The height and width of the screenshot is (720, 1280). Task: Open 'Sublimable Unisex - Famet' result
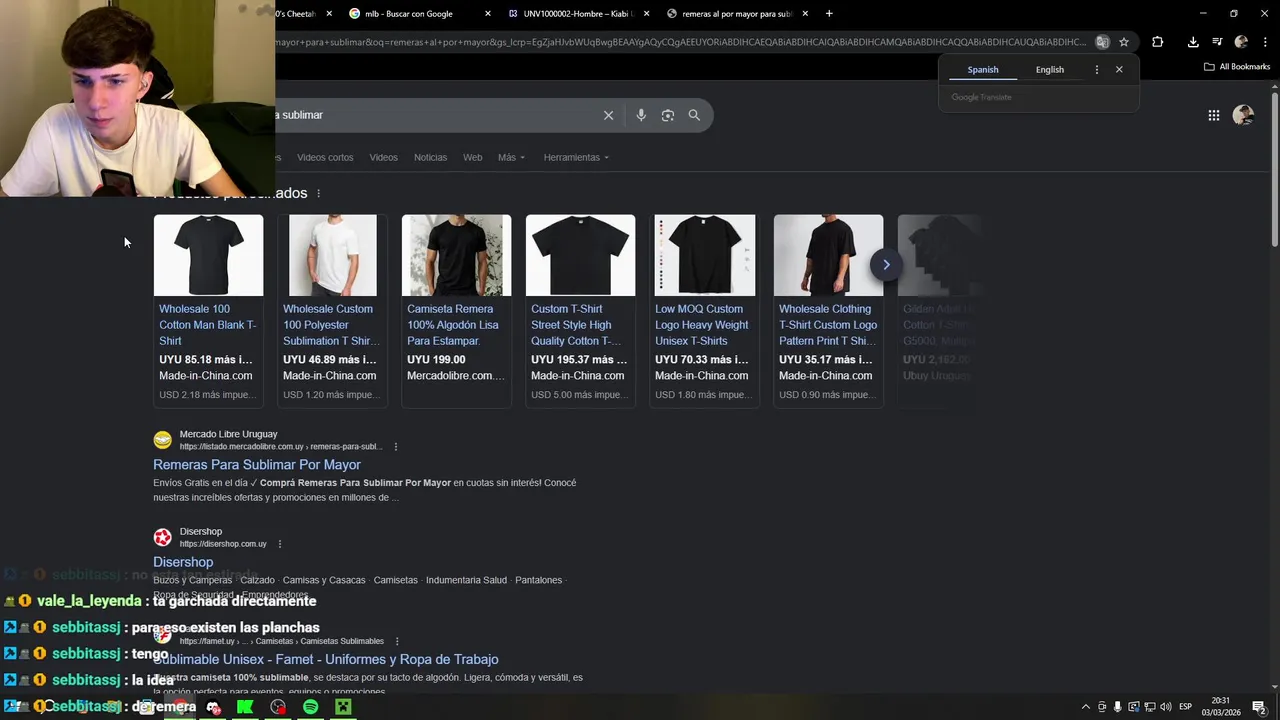coord(326,659)
